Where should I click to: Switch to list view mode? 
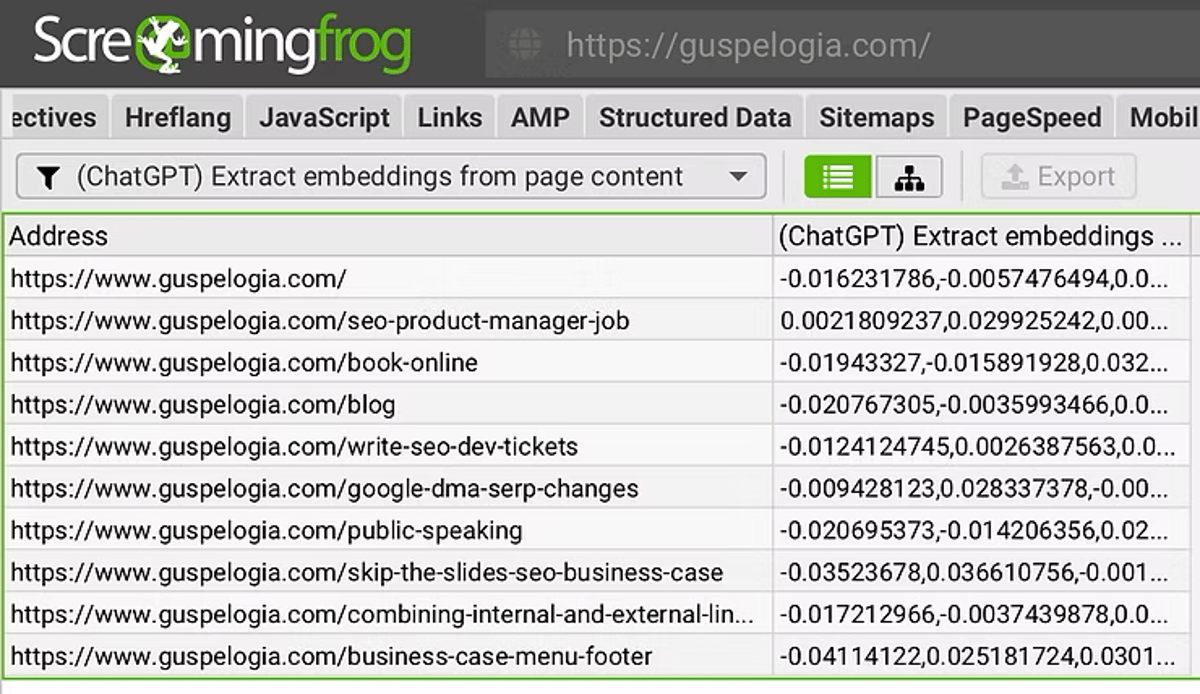point(838,177)
